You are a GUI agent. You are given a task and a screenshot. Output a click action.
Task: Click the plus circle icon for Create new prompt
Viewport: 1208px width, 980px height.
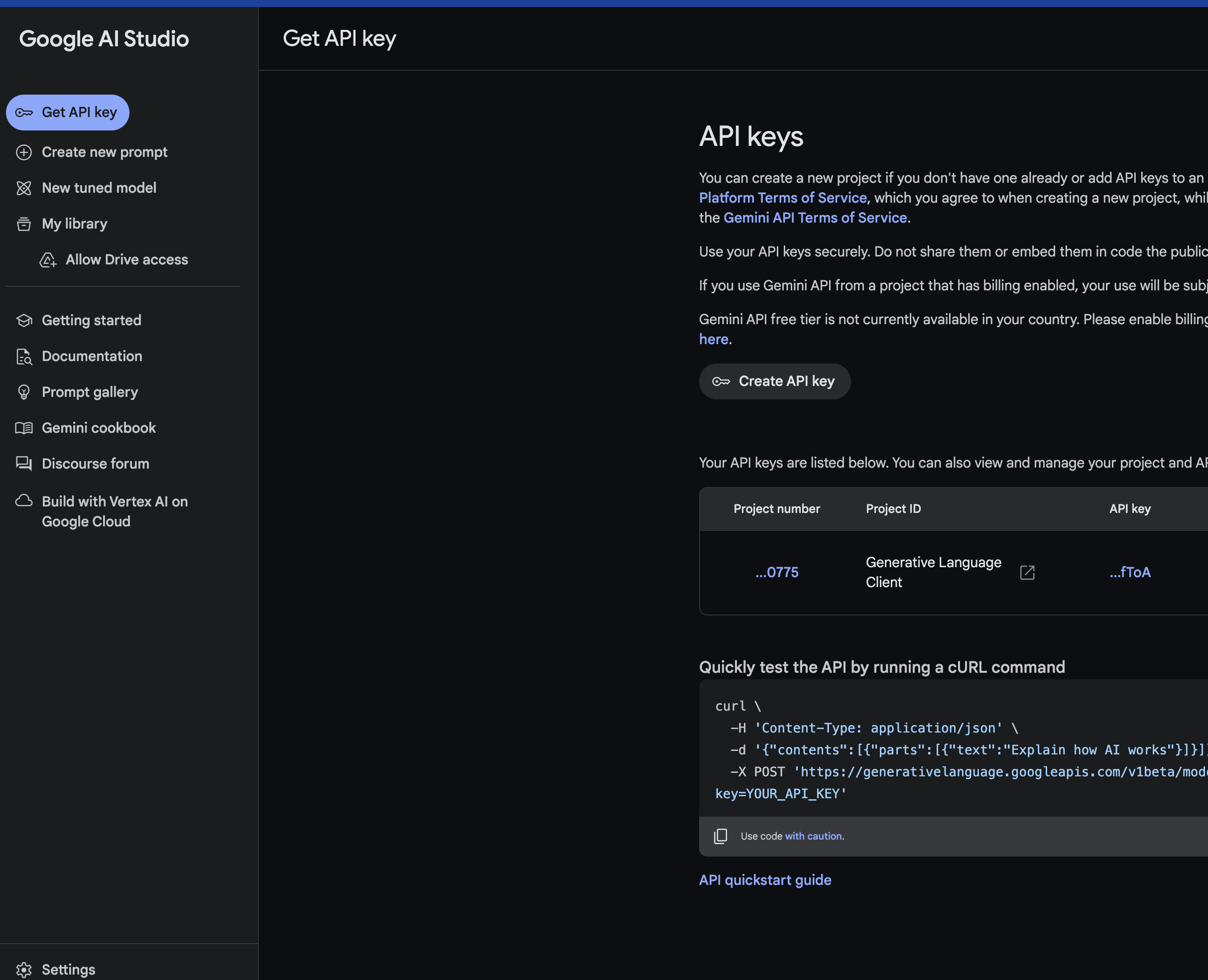coord(24,152)
